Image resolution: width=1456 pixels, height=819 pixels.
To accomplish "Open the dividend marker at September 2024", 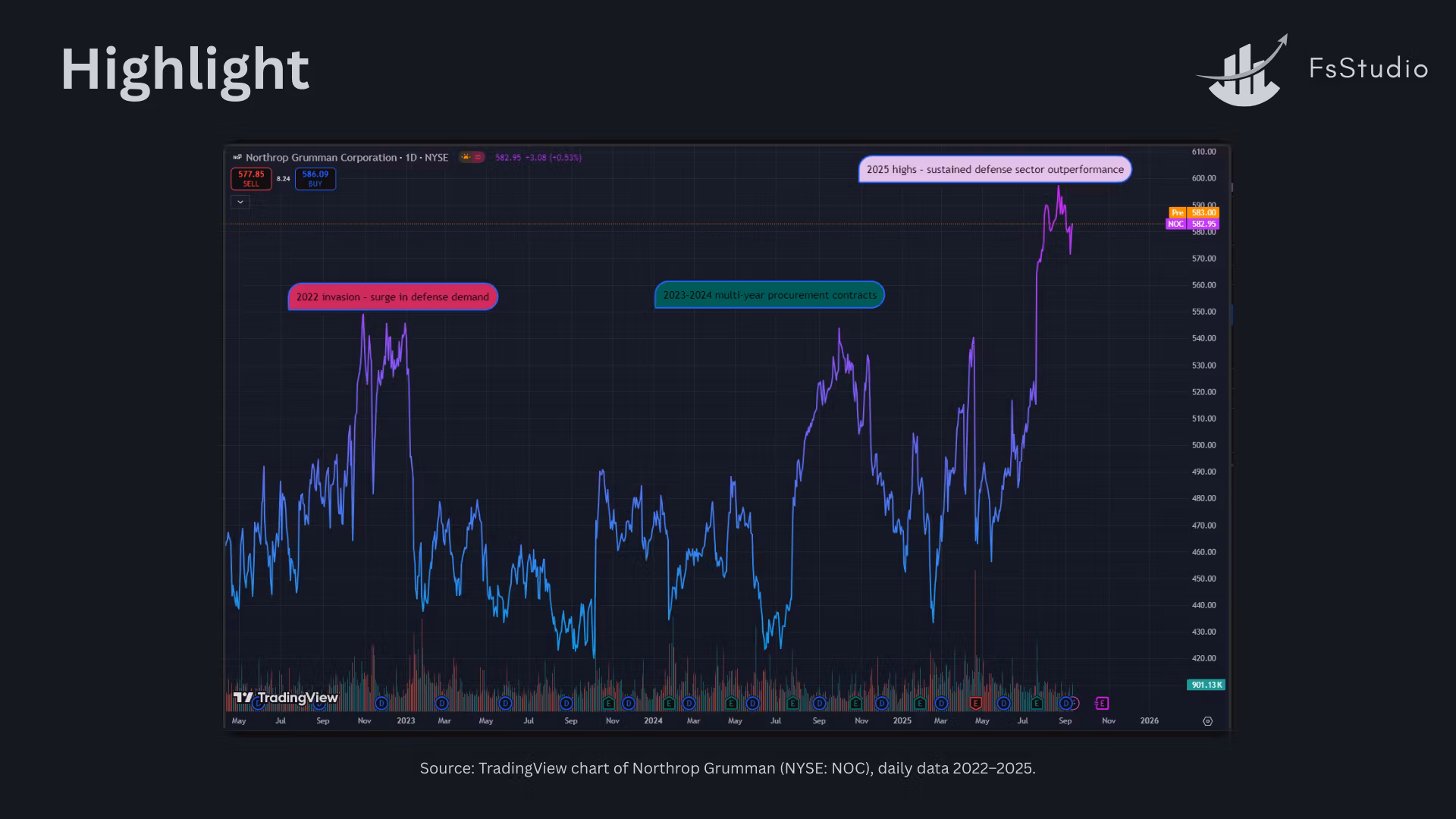I will (x=819, y=704).
